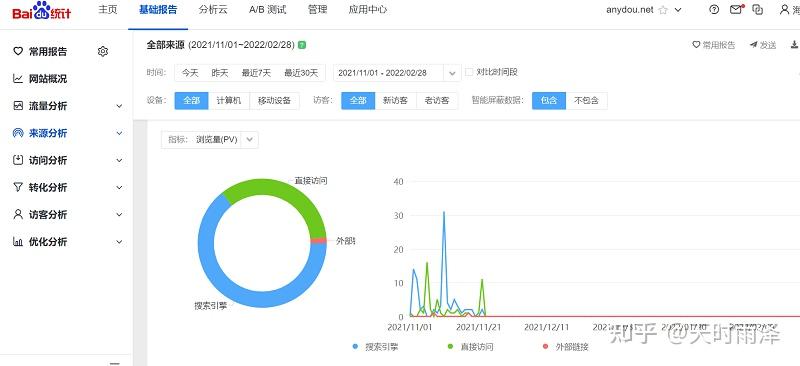Open 优化分析 sidebar item

point(47,242)
